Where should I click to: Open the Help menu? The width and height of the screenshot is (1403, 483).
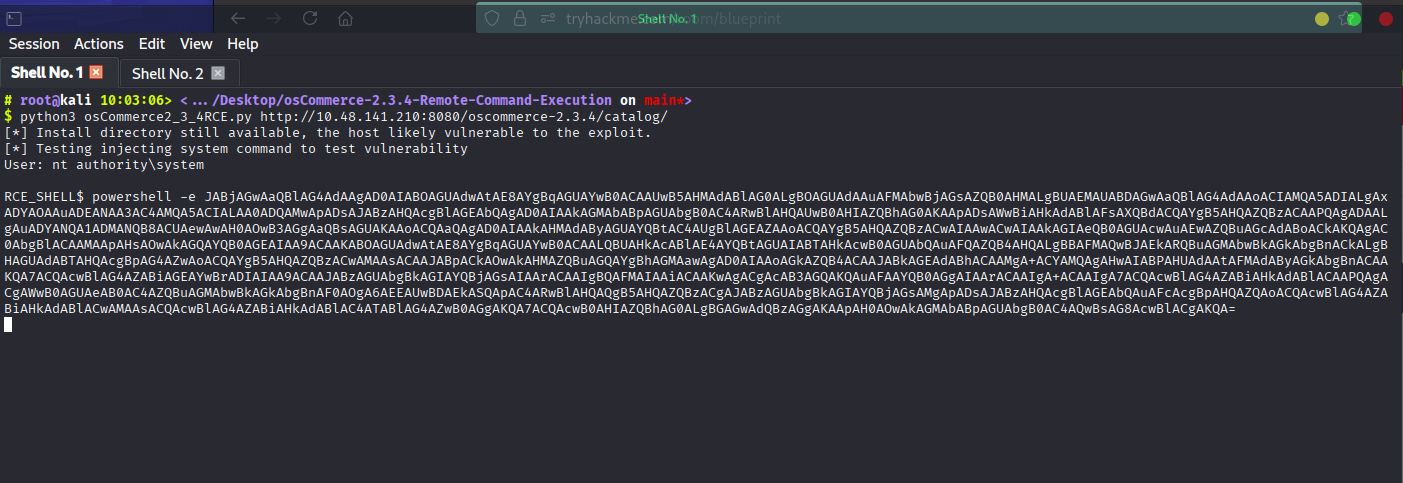tap(243, 44)
